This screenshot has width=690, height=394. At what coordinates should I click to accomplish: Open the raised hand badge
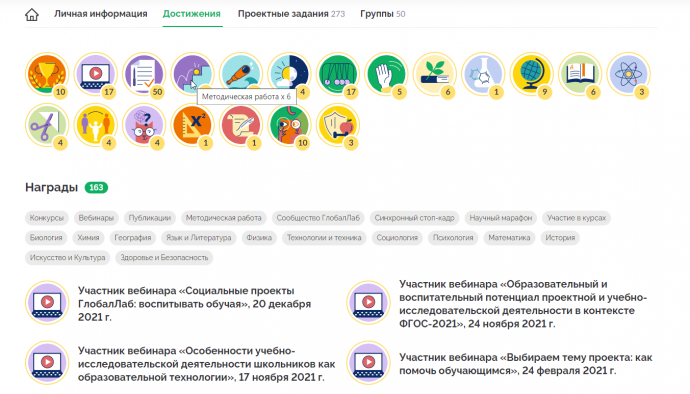tap(386, 74)
